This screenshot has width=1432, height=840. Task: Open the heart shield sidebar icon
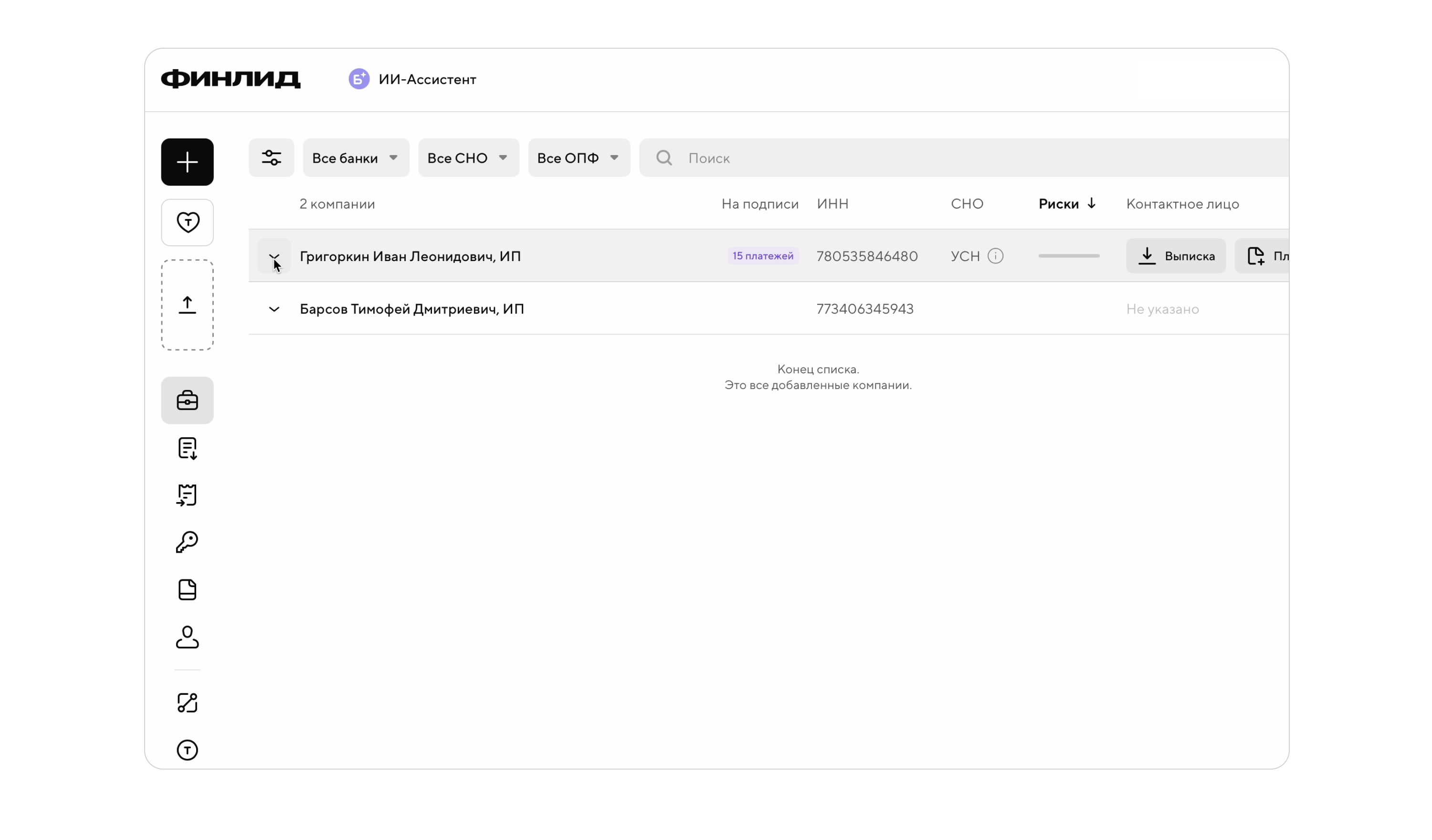[x=187, y=222]
